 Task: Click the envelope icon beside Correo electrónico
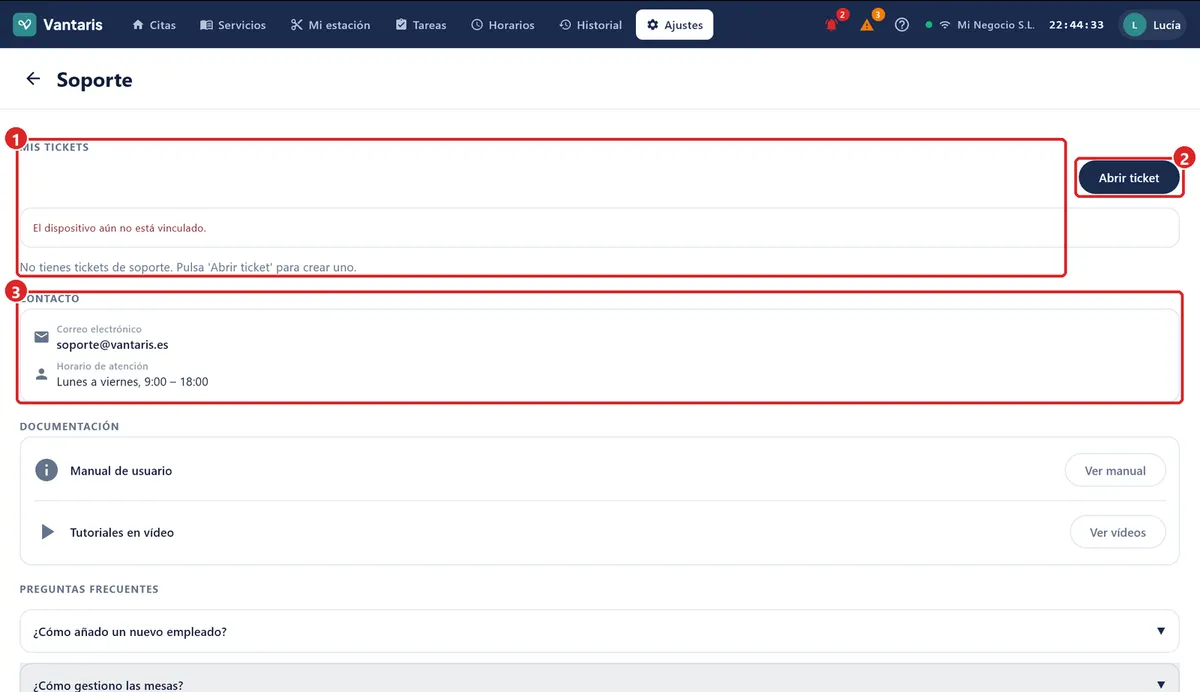(x=41, y=337)
